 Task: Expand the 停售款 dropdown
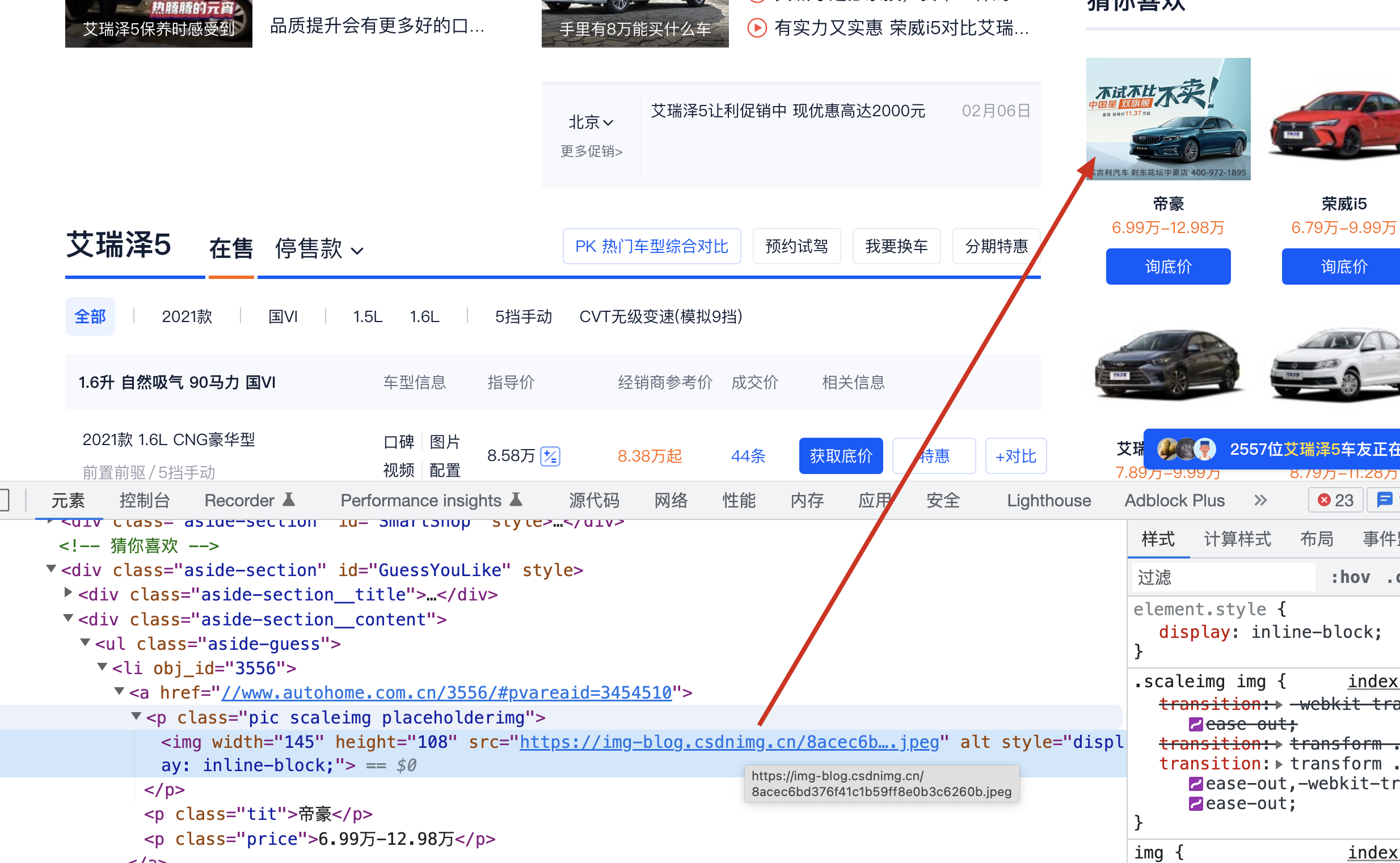319,248
